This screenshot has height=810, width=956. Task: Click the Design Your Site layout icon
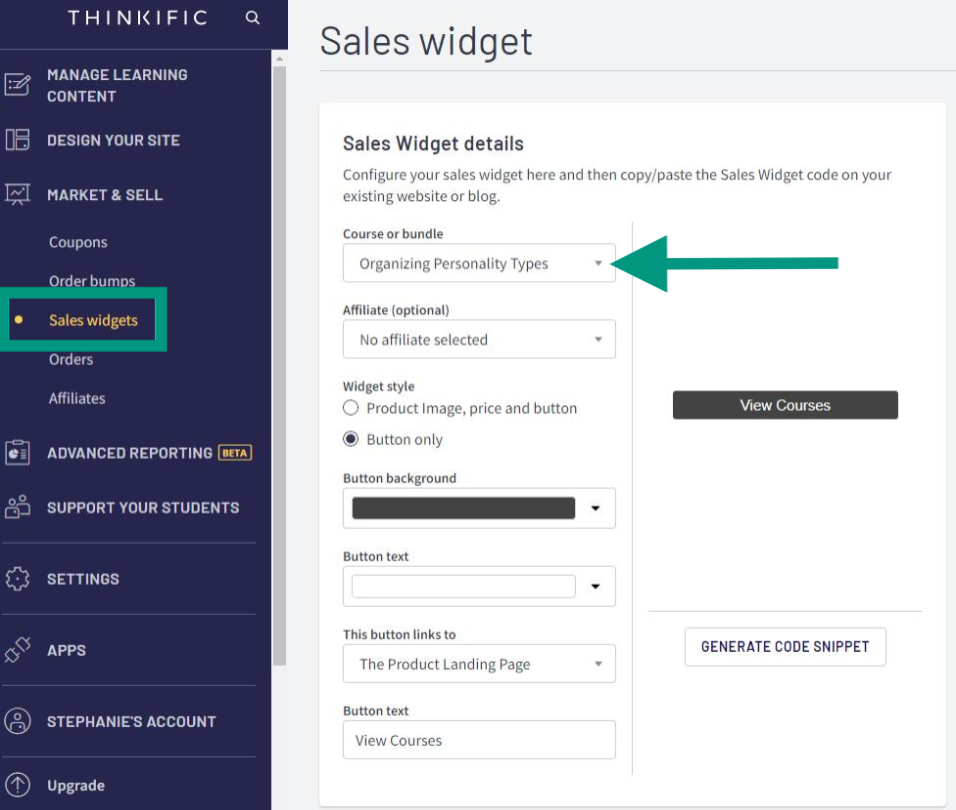point(18,140)
